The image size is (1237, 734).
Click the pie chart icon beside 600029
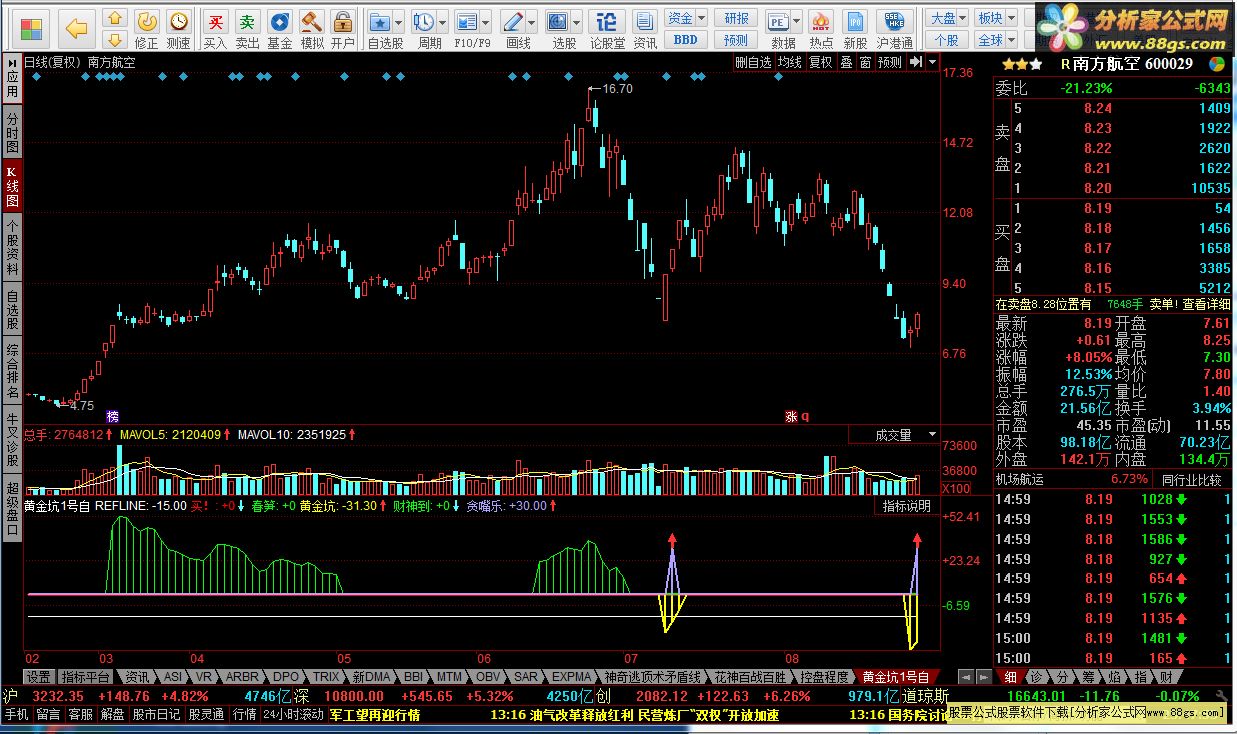pyautogui.click(x=1216, y=63)
